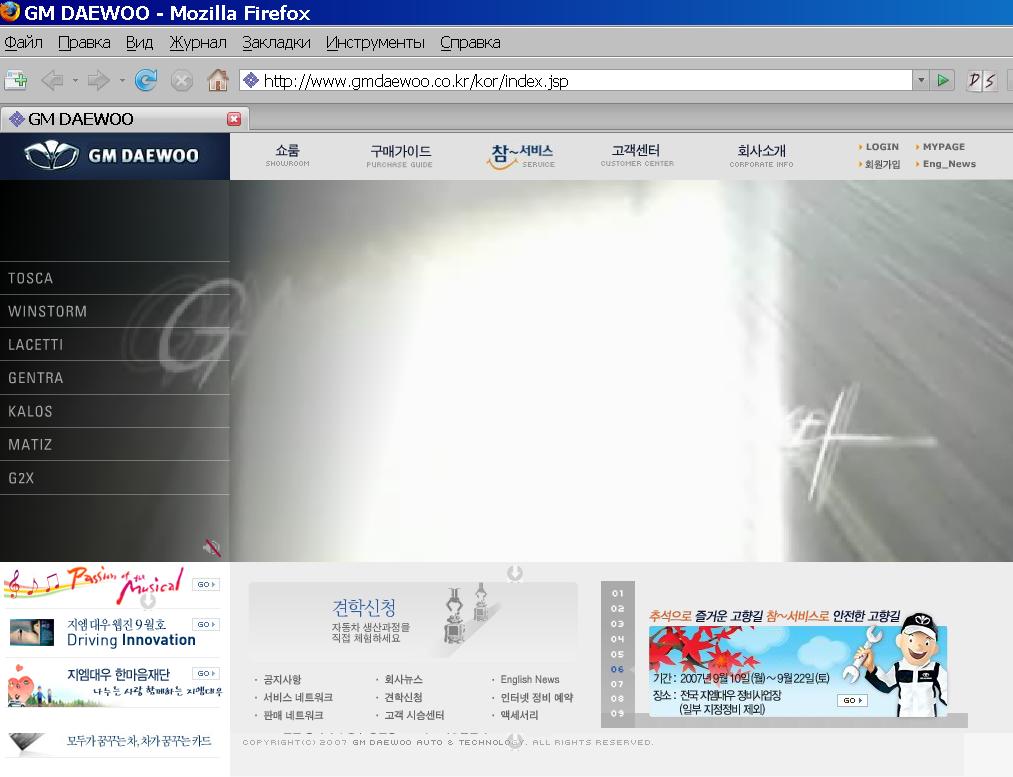The image size is (1013, 777).
Task: Click the site favicon in address bar
Action: coord(251,80)
